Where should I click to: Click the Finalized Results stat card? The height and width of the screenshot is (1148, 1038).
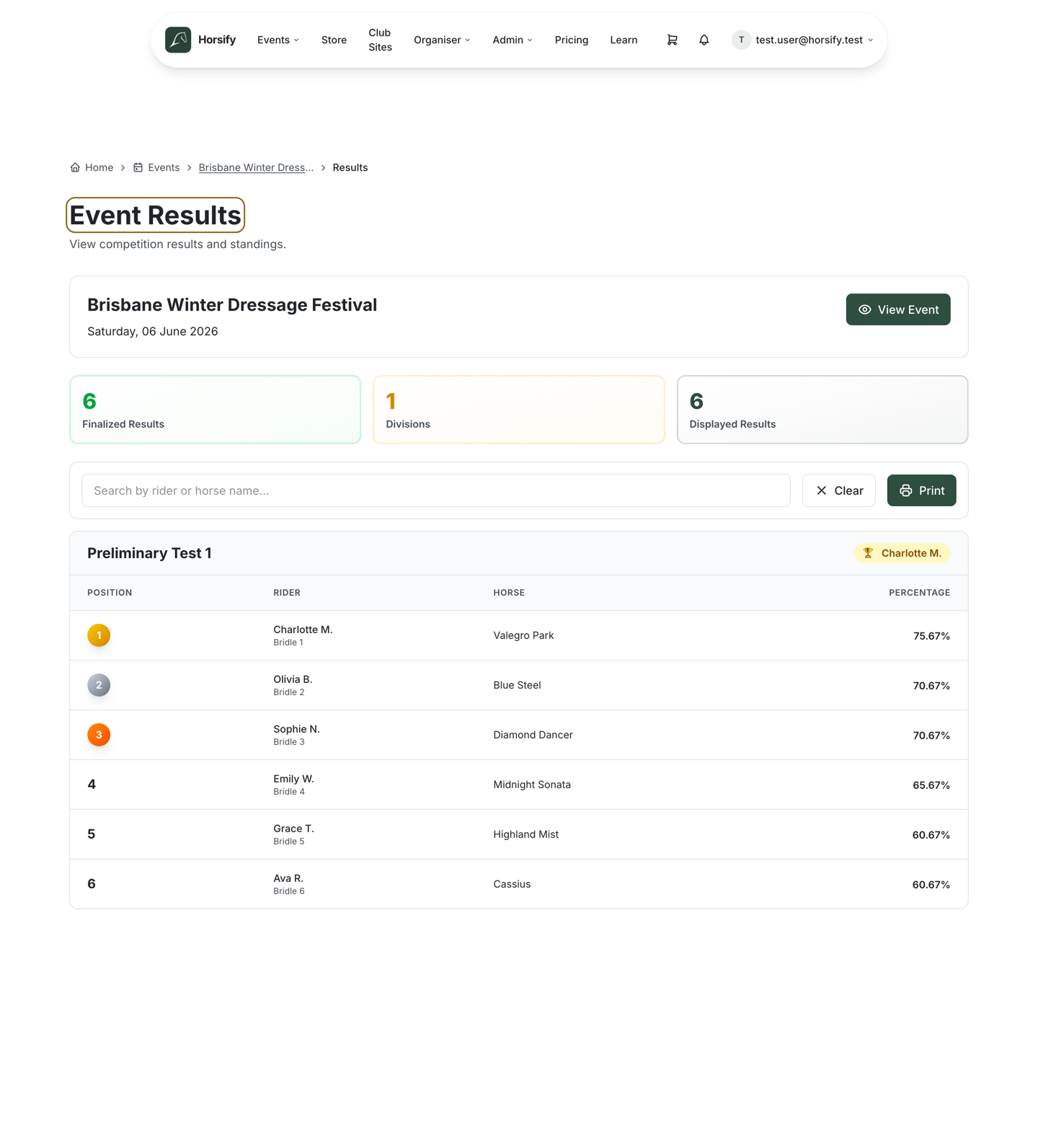216,410
